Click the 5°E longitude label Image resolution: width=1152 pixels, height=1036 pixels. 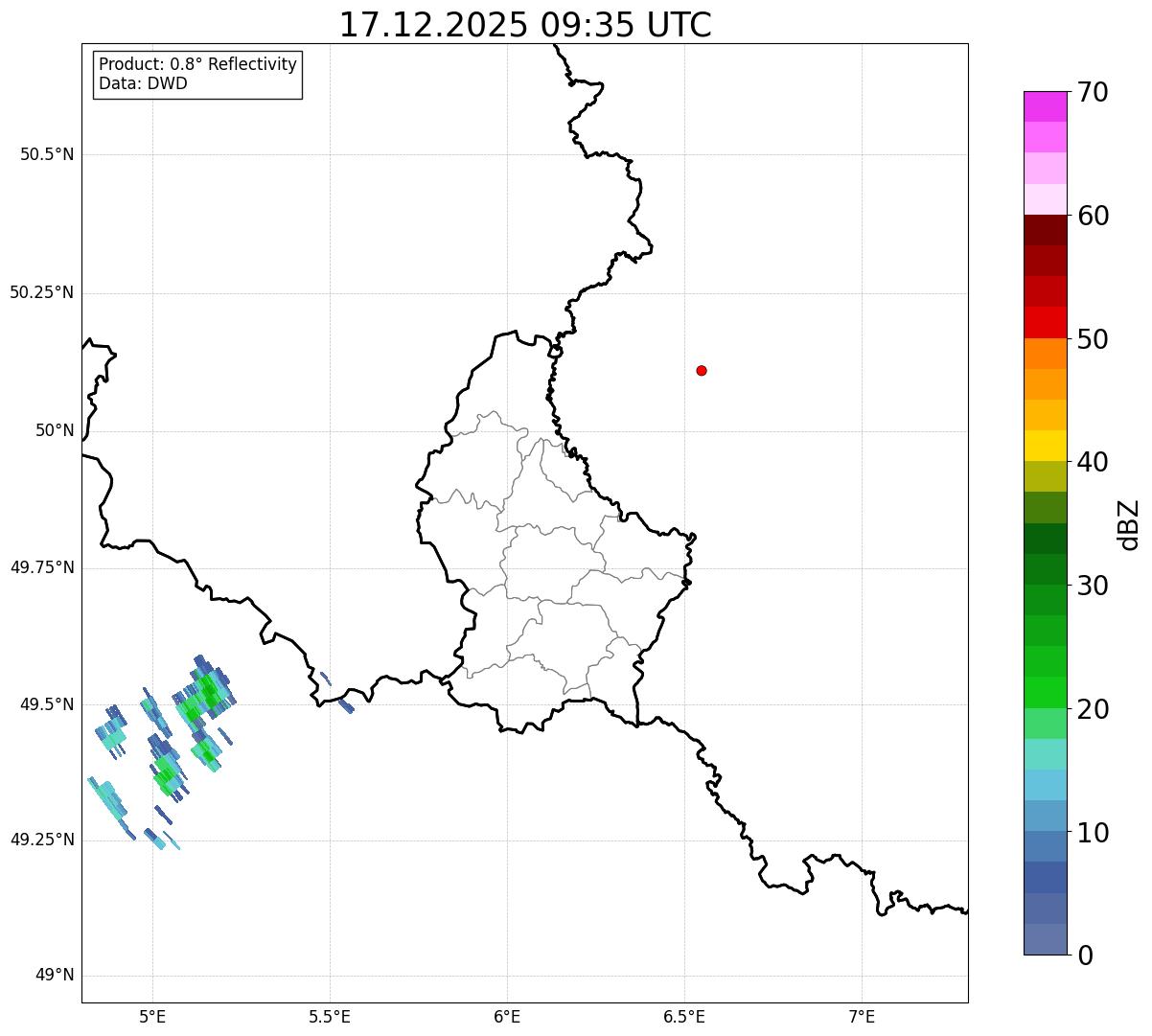152,1016
